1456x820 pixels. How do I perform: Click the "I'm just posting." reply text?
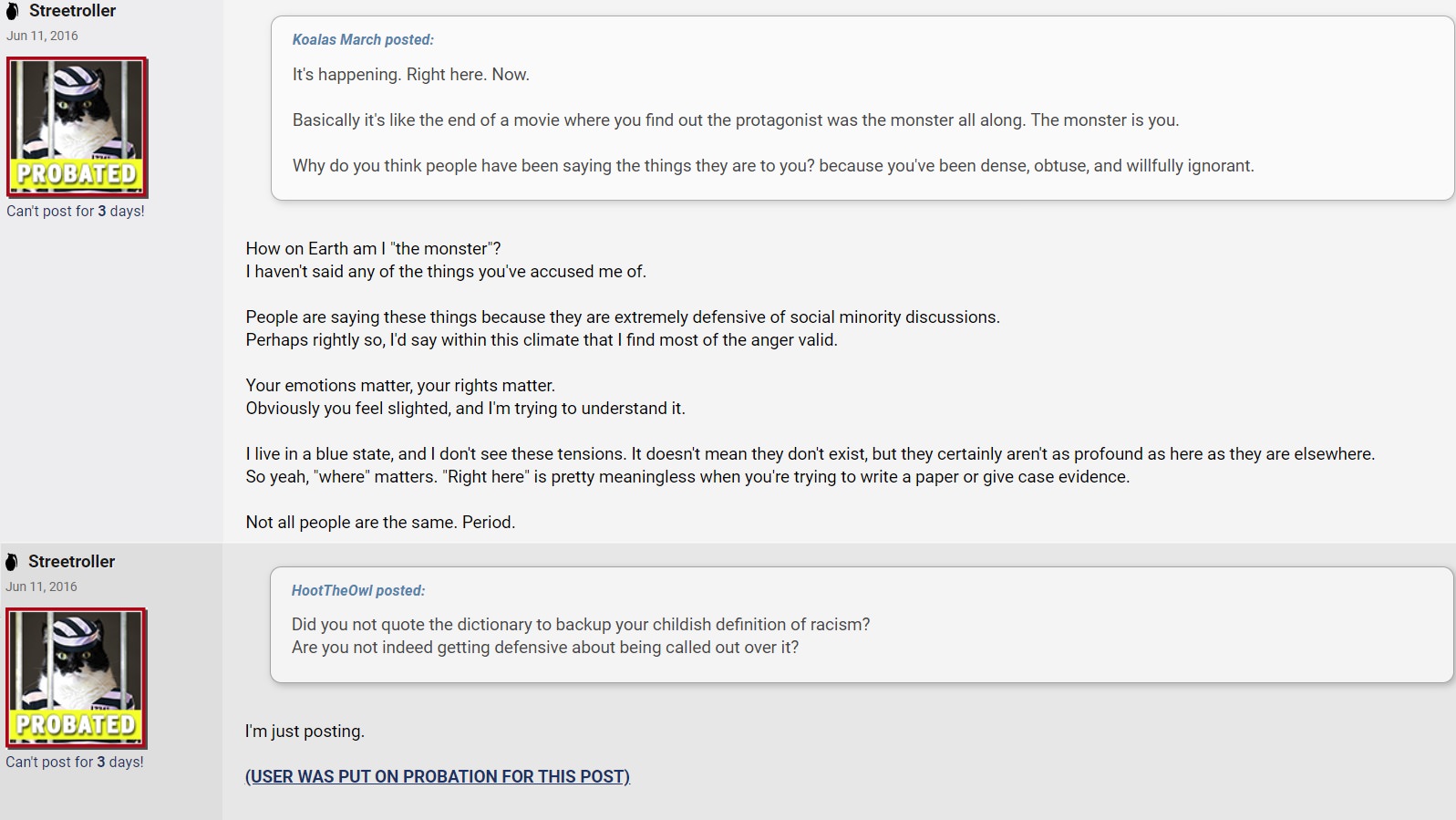[305, 732]
